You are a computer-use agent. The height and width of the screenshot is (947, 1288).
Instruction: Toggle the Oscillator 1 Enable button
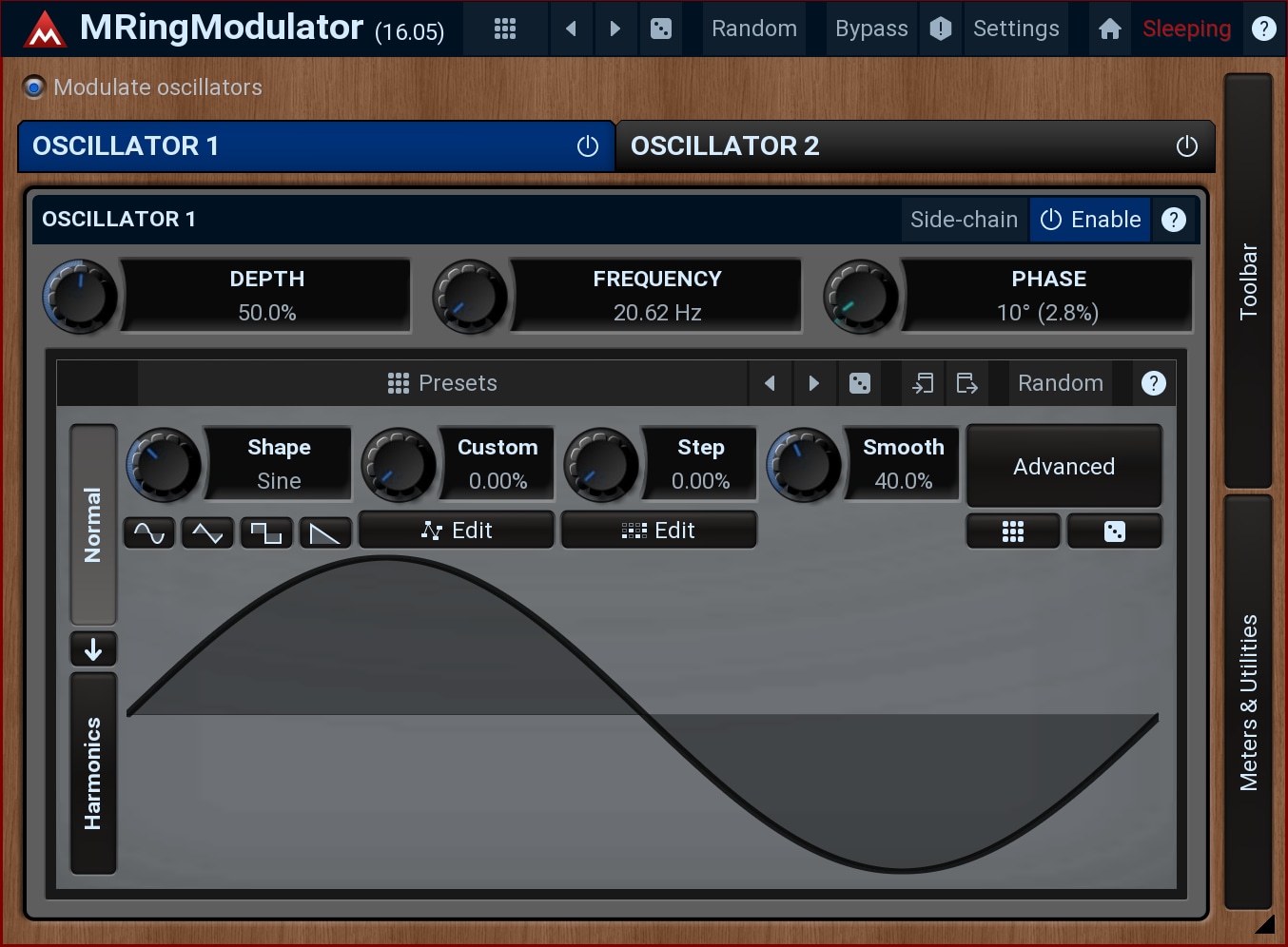tap(1090, 220)
